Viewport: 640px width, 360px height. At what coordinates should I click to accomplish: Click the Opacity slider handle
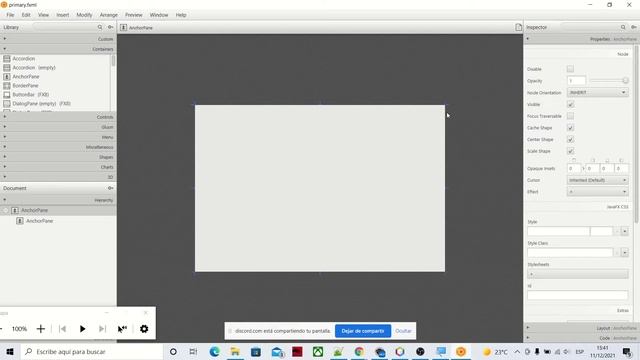tap(625, 80)
